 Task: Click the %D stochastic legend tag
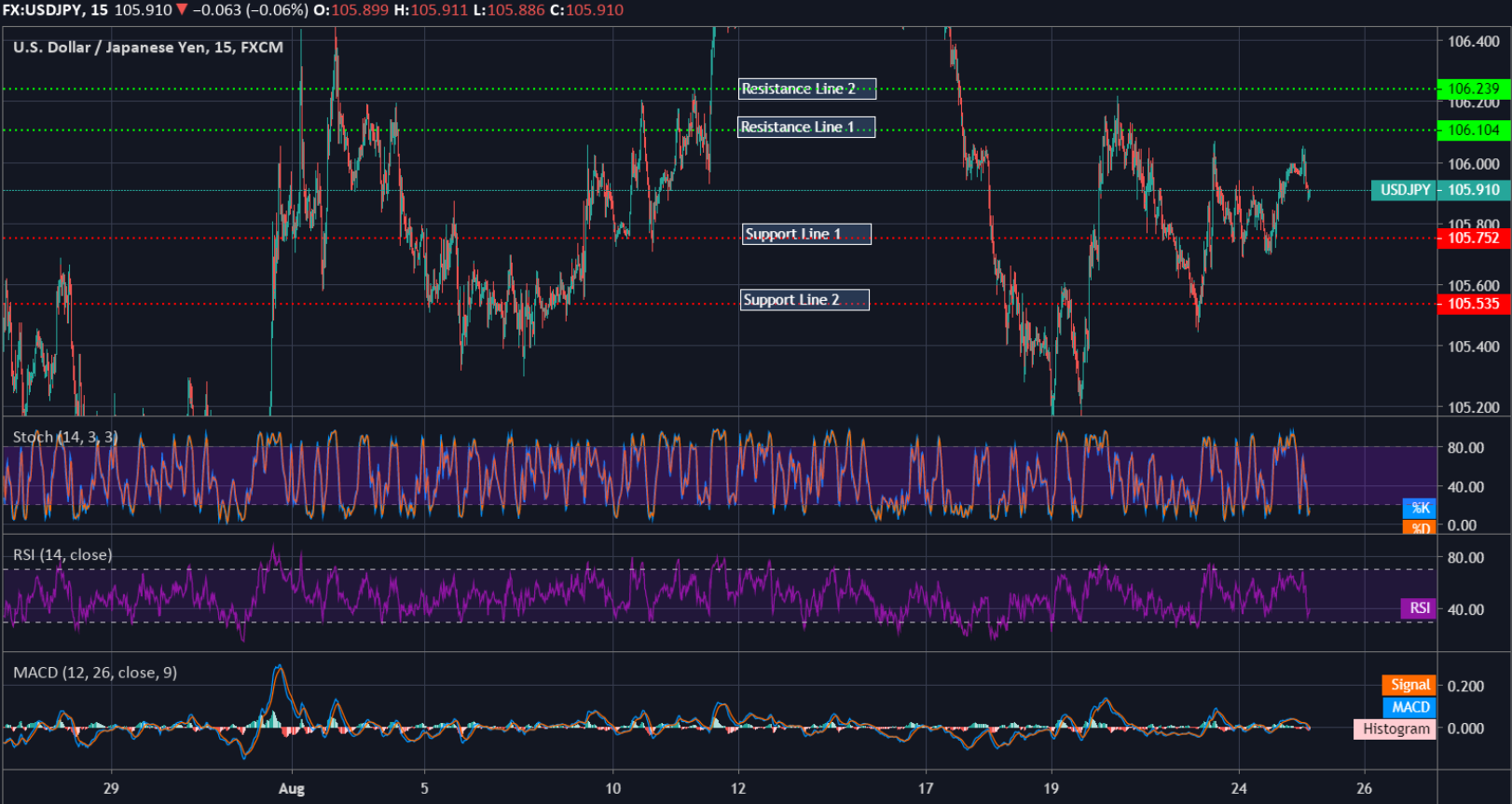(1420, 528)
